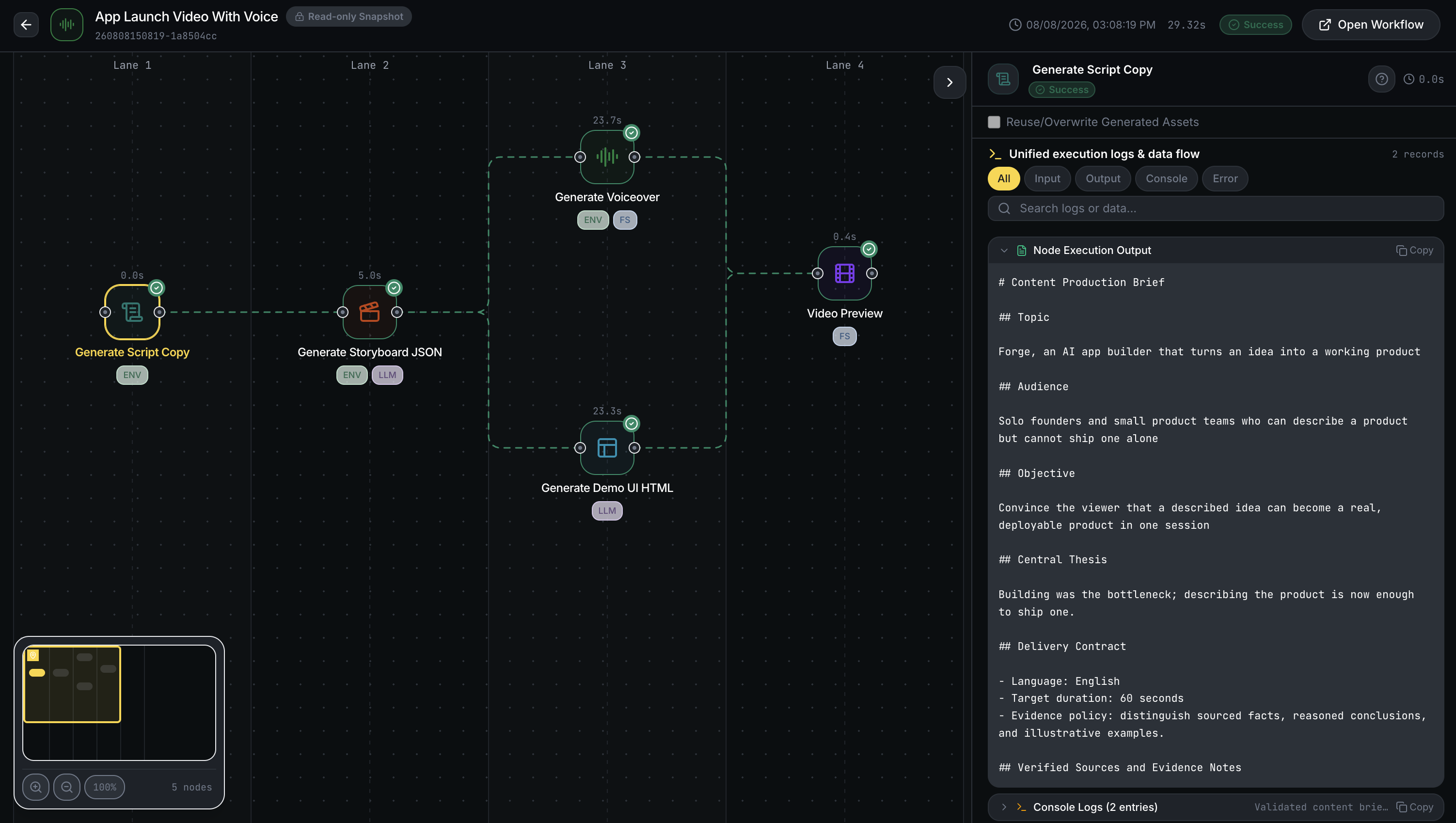Image resolution: width=1456 pixels, height=823 pixels.
Task: Select the Input log filter
Action: click(1047, 179)
